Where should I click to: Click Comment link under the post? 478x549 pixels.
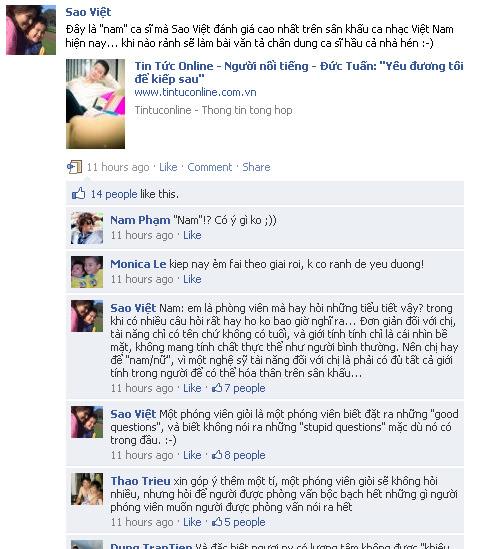(x=209, y=167)
